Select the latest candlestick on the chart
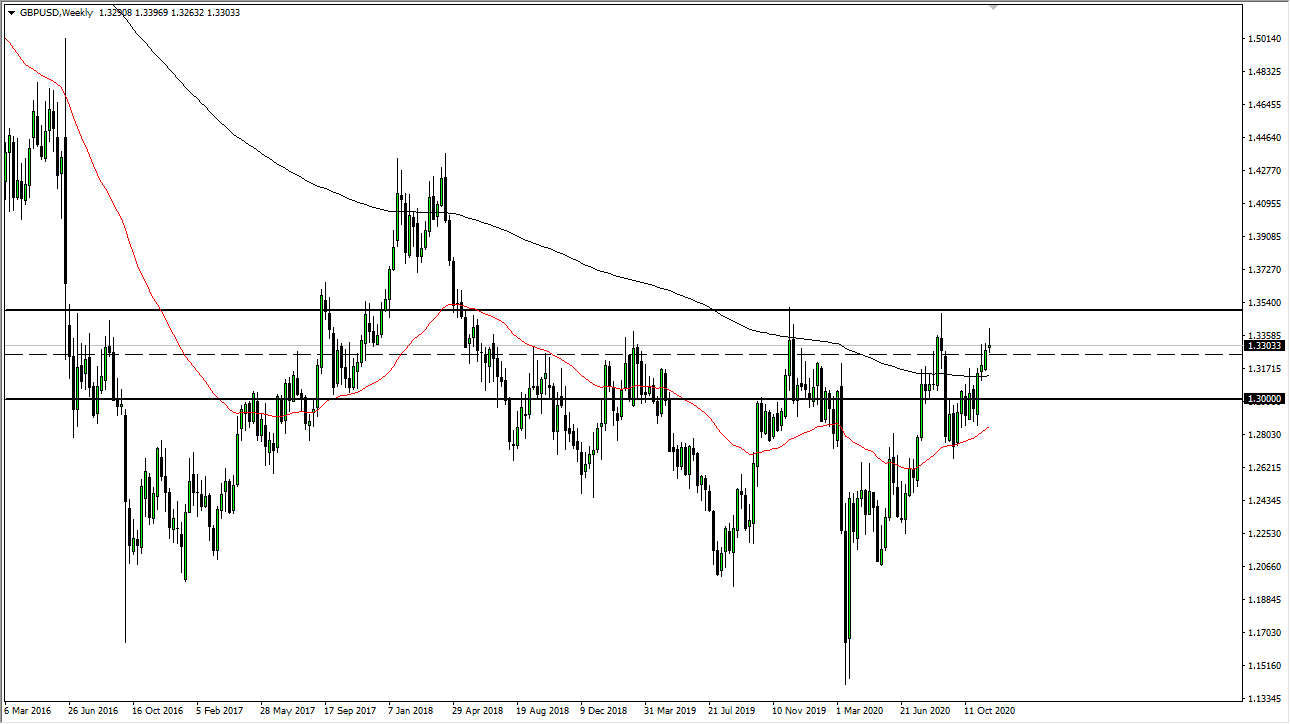This screenshot has width=1290, height=724. pyautogui.click(x=988, y=345)
